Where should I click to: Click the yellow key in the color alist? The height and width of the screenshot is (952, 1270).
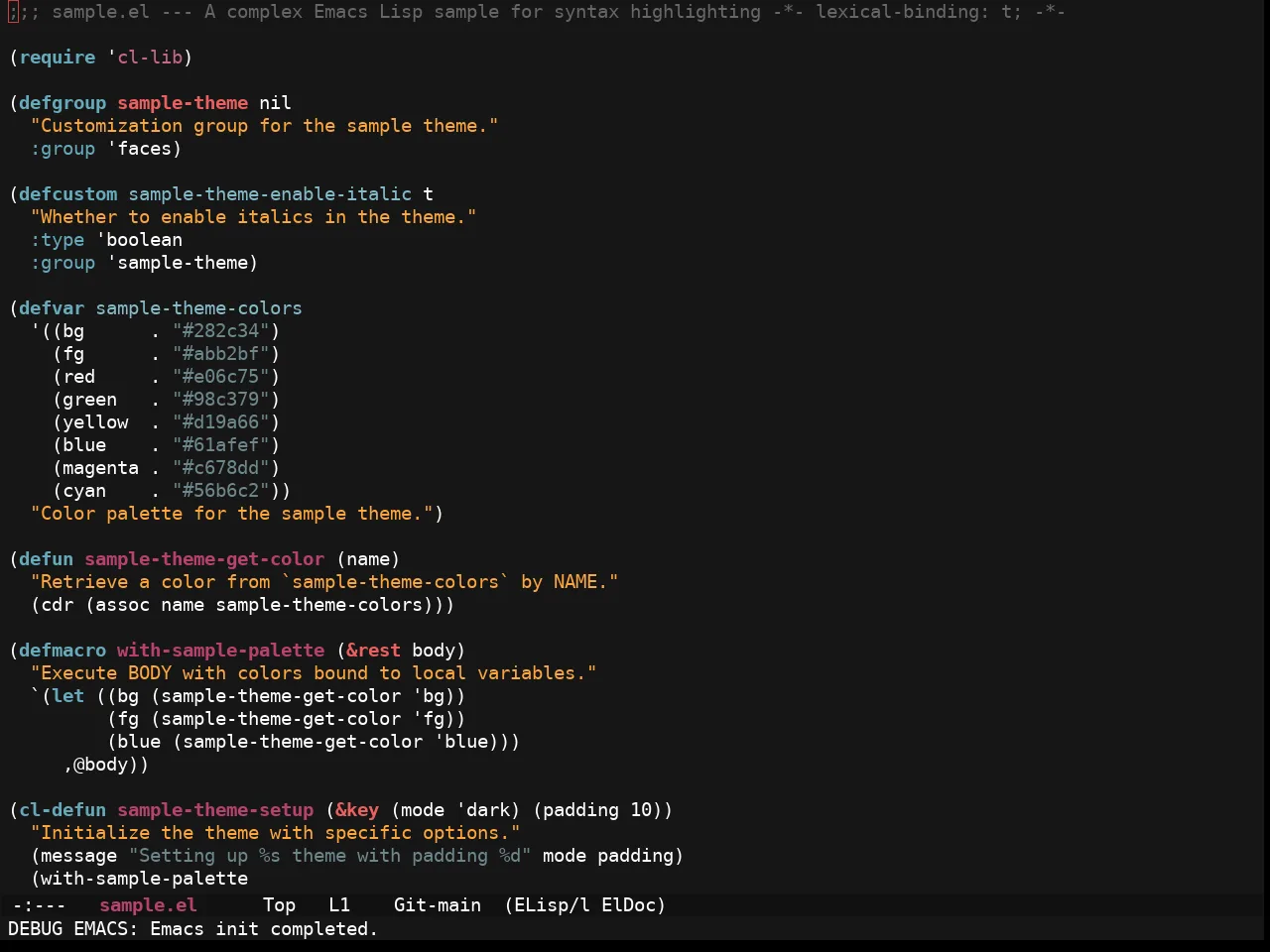(95, 422)
